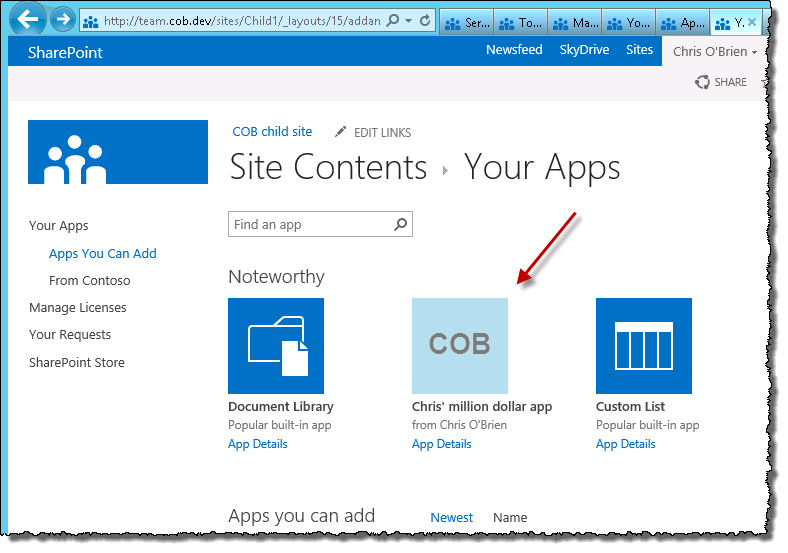Expand the Chris O'Brien user menu
The image size is (788, 553).
(715, 52)
